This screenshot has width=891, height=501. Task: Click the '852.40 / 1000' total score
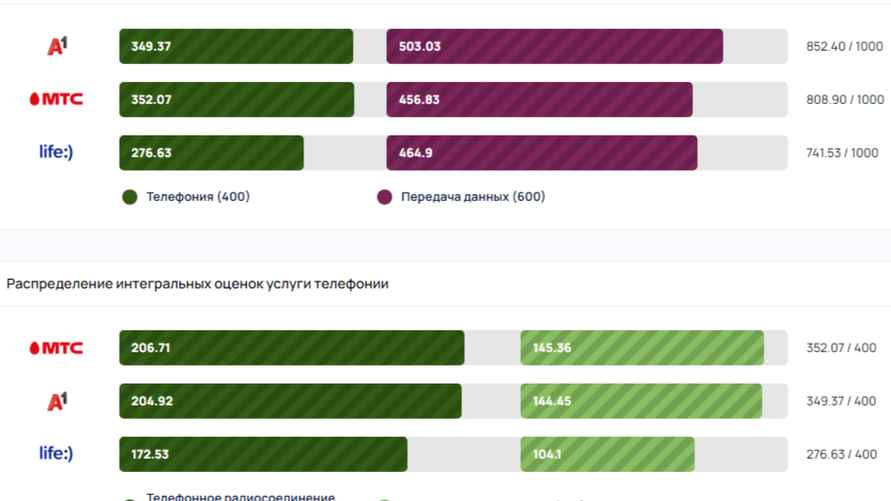[844, 46]
